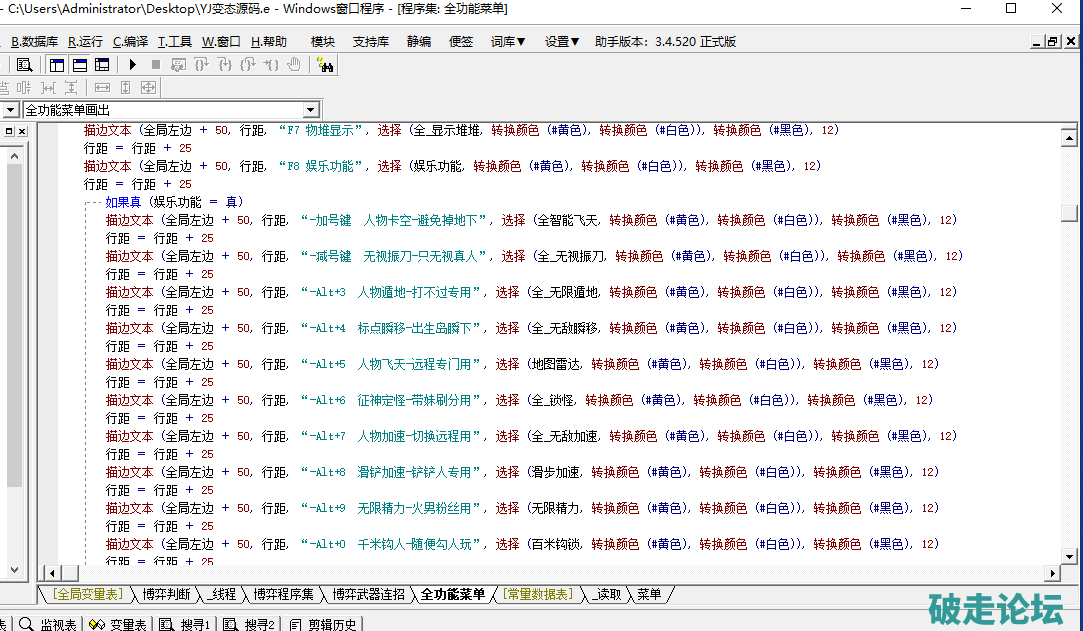Click the print preview magnifier icon
The width and height of the screenshot is (1083, 631).
pyautogui.click(x=24, y=65)
